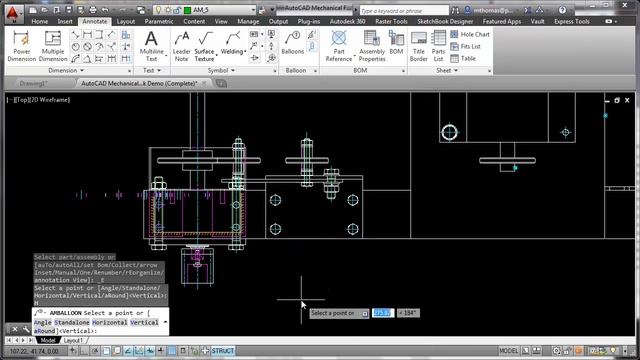
Task: Open the BOM database tool
Action: (396, 43)
